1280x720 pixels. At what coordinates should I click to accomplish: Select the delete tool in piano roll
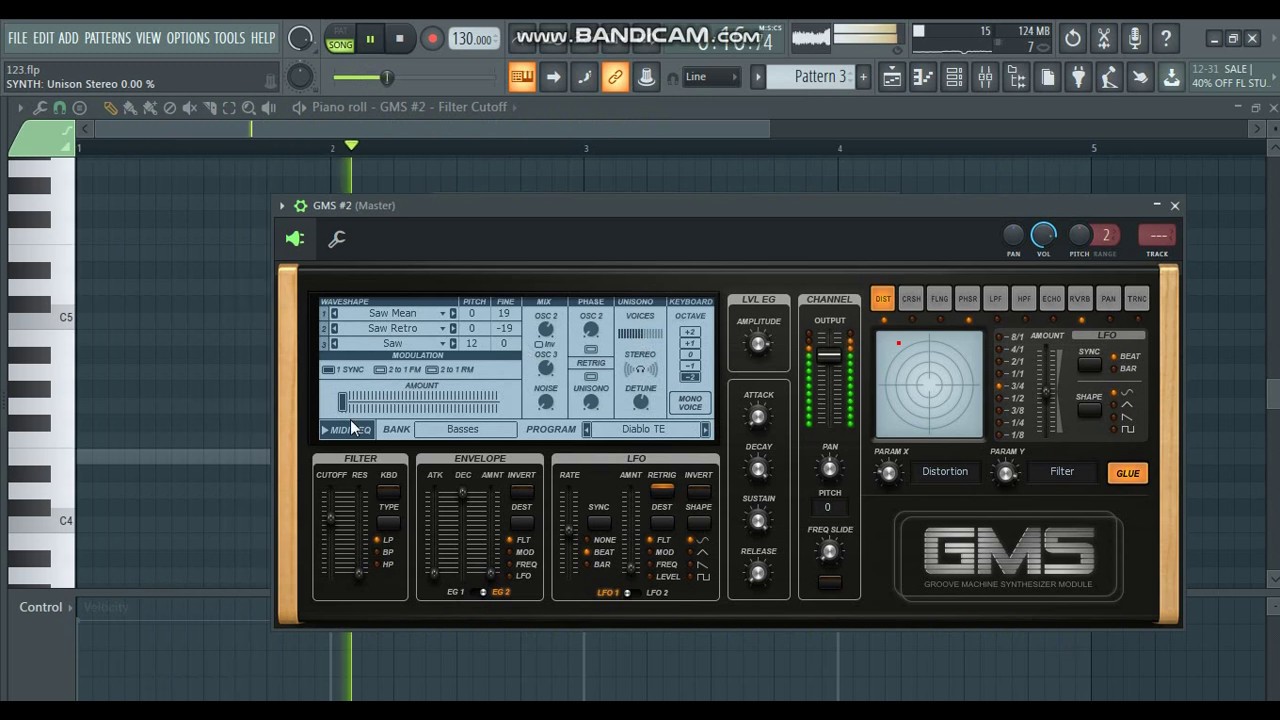pos(170,107)
